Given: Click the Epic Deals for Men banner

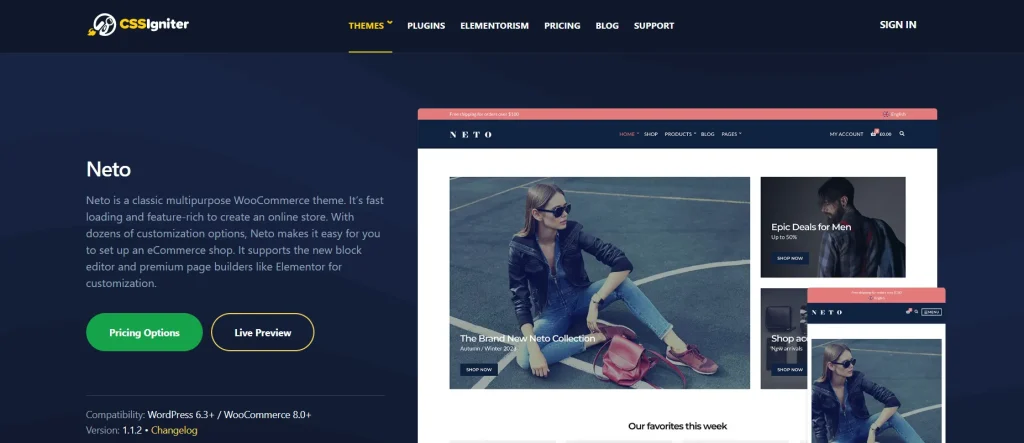Looking at the screenshot, I should [x=833, y=227].
